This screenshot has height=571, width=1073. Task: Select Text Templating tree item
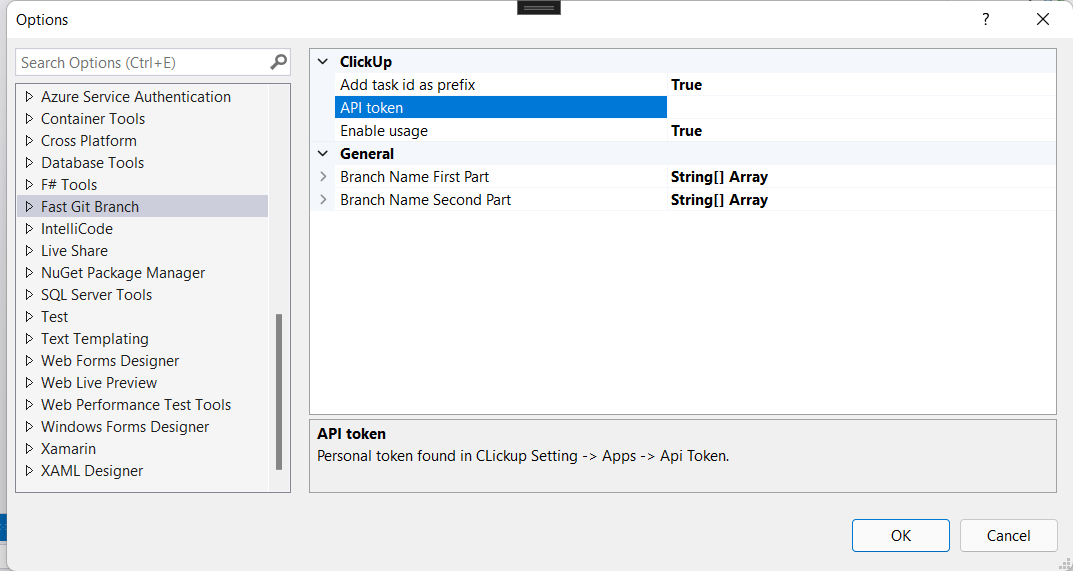(x=94, y=339)
